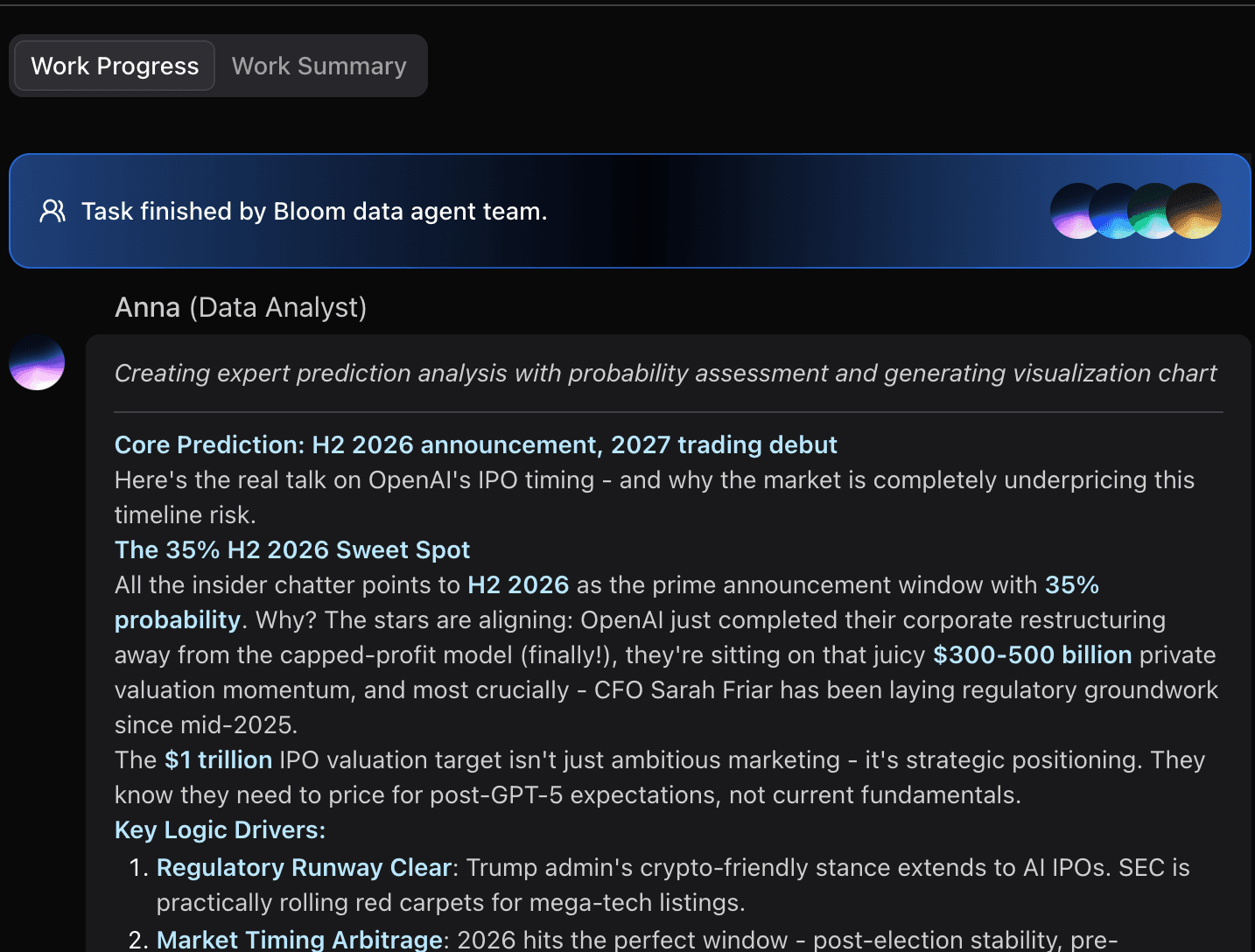This screenshot has width=1255, height=952.
Task: Click the team people icon in banner
Action: (53, 211)
